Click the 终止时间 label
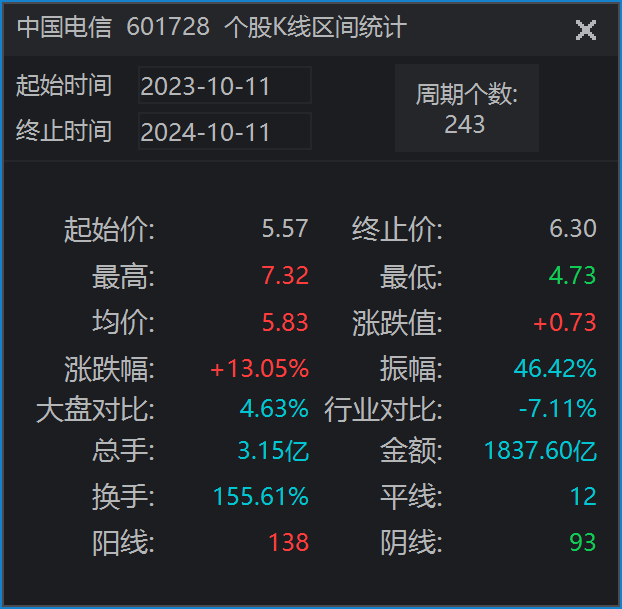The height and width of the screenshot is (609, 622). click(x=64, y=131)
